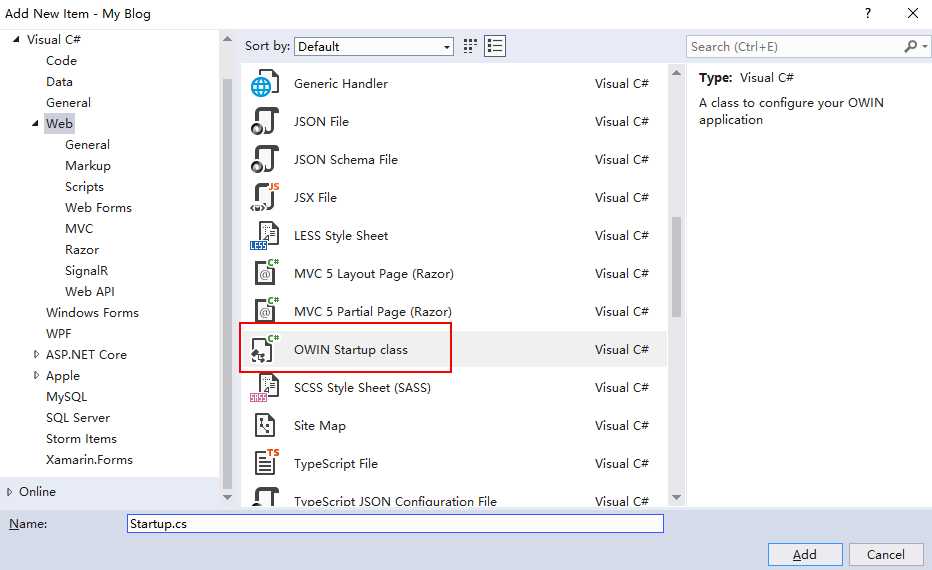
Task: Click the MVC 5 Layout Page icon
Action: tap(265, 273)
